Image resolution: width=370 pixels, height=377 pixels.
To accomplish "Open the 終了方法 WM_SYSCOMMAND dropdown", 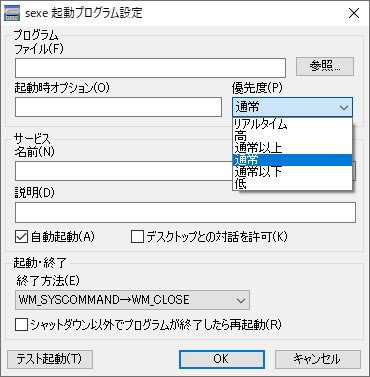I will pos(132,300).
